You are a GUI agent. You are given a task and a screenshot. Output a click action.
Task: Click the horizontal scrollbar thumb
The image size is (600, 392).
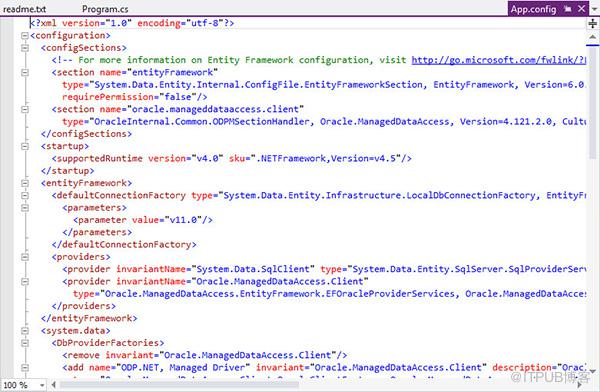coord(179,385)
